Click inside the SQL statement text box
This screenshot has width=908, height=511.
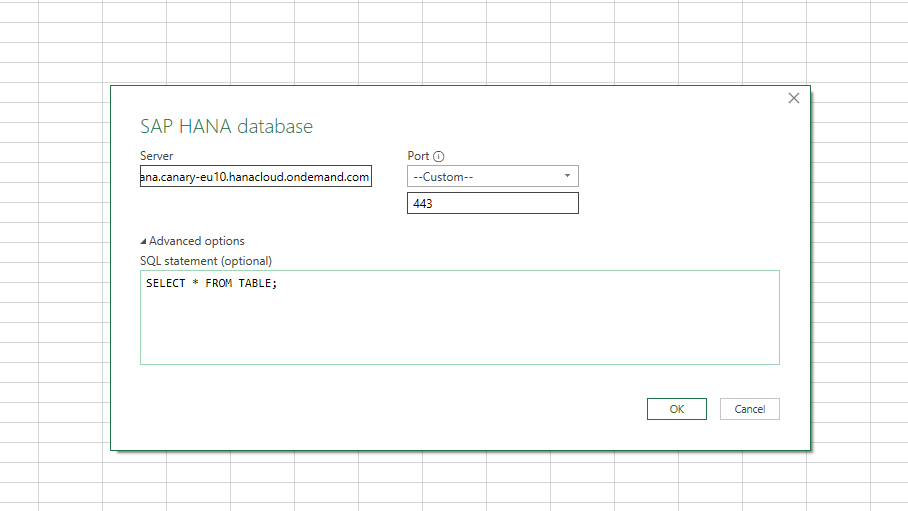click(460, 317)
